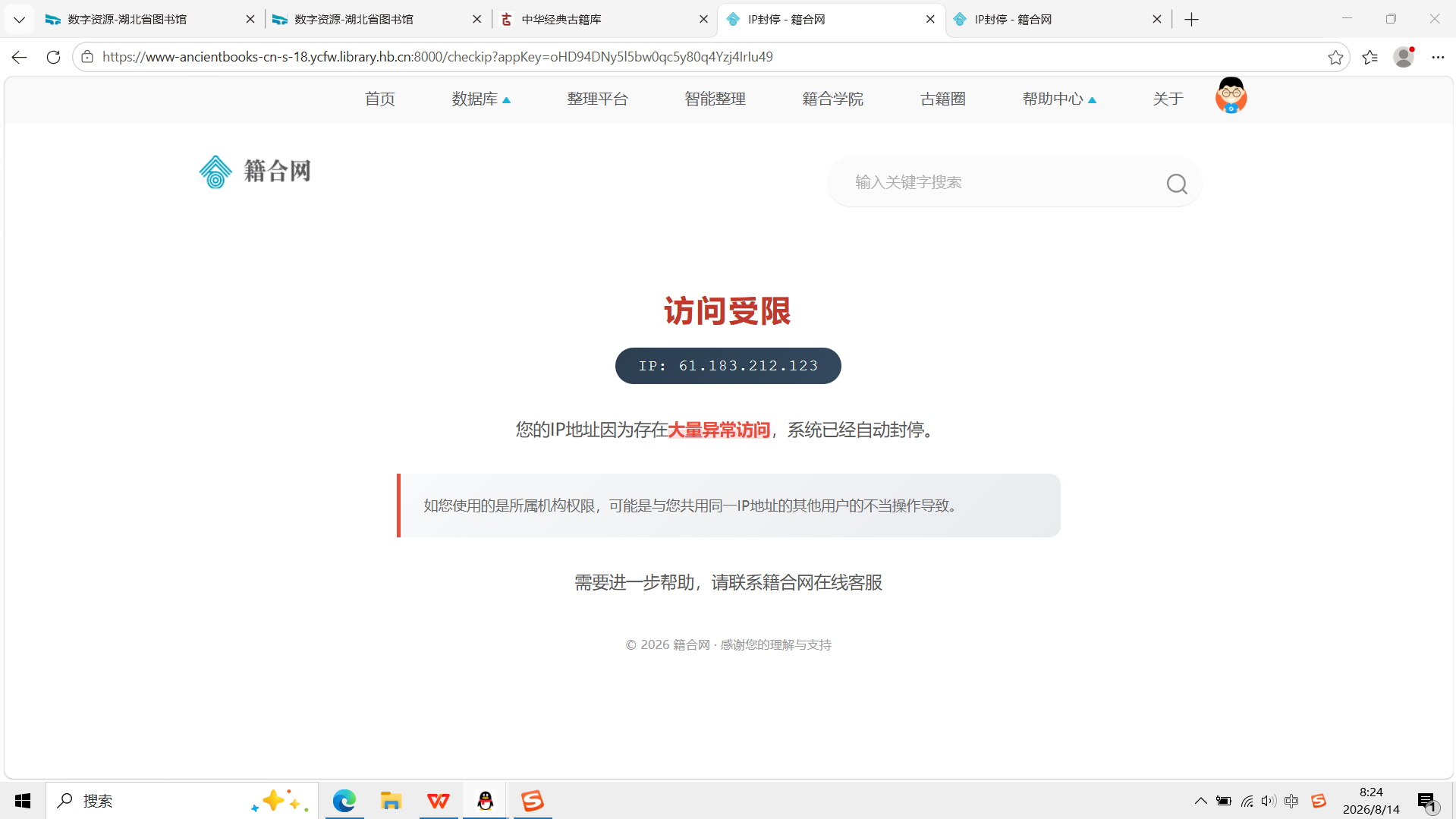The width and height of the screenshot is (1456, 819).
Task: Expand the 数据库 dropdown menu
Action: coord(481,99)
